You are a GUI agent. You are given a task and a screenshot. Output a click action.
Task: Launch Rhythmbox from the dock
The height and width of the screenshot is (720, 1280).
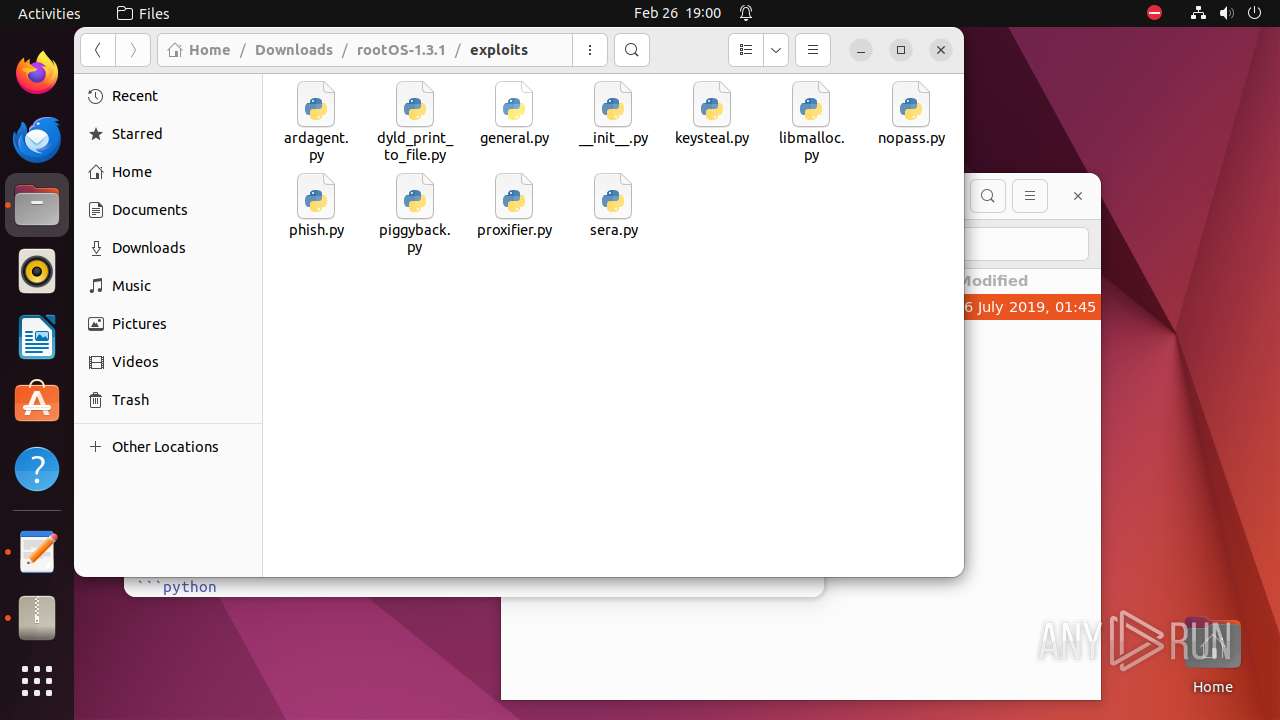click(37, 271)
